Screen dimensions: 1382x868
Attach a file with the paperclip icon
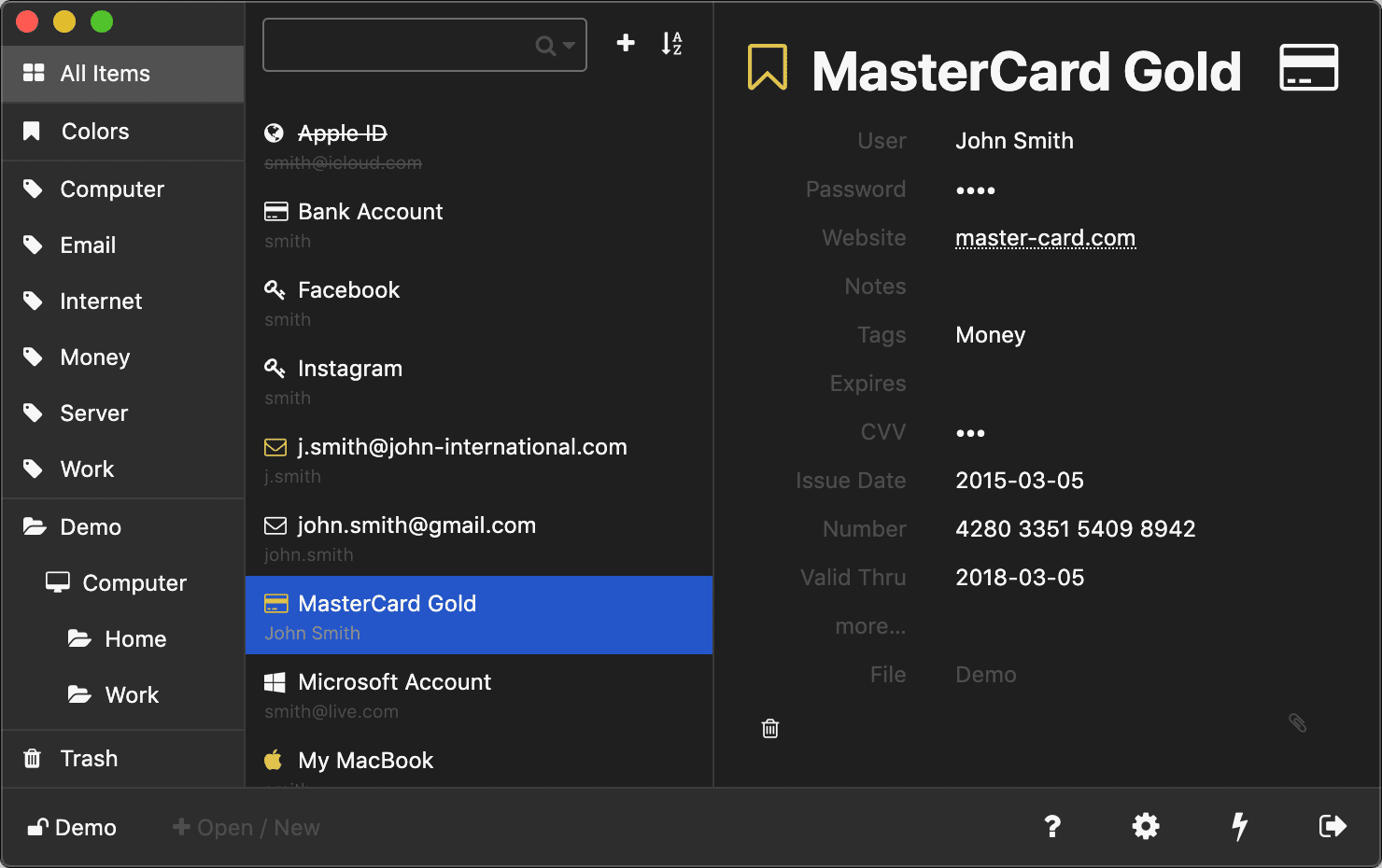tap(1297, 723)
